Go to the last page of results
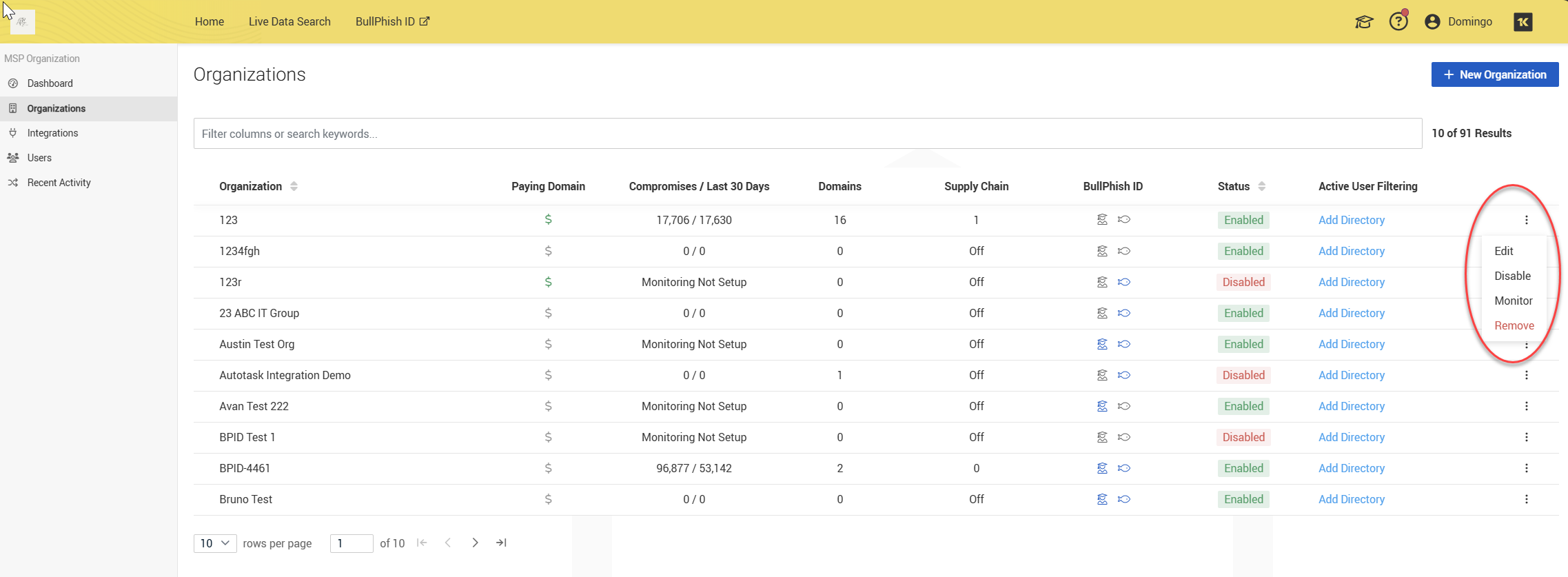 (x=501, y=543)
